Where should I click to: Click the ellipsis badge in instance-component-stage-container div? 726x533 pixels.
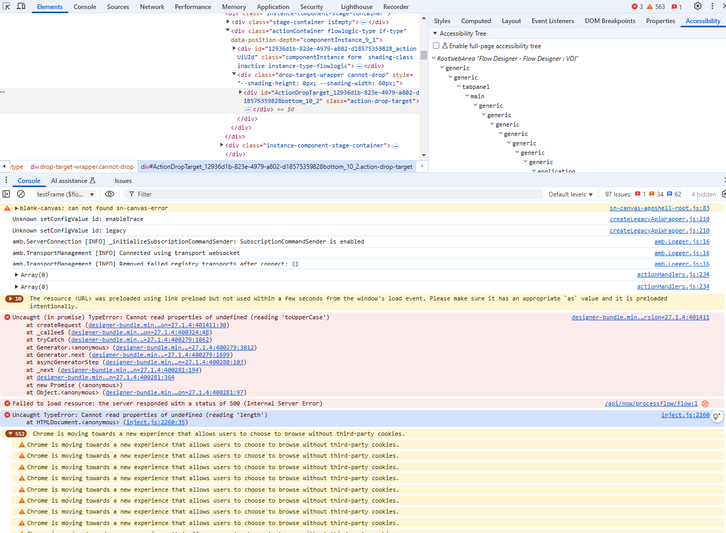coord(395,146)
